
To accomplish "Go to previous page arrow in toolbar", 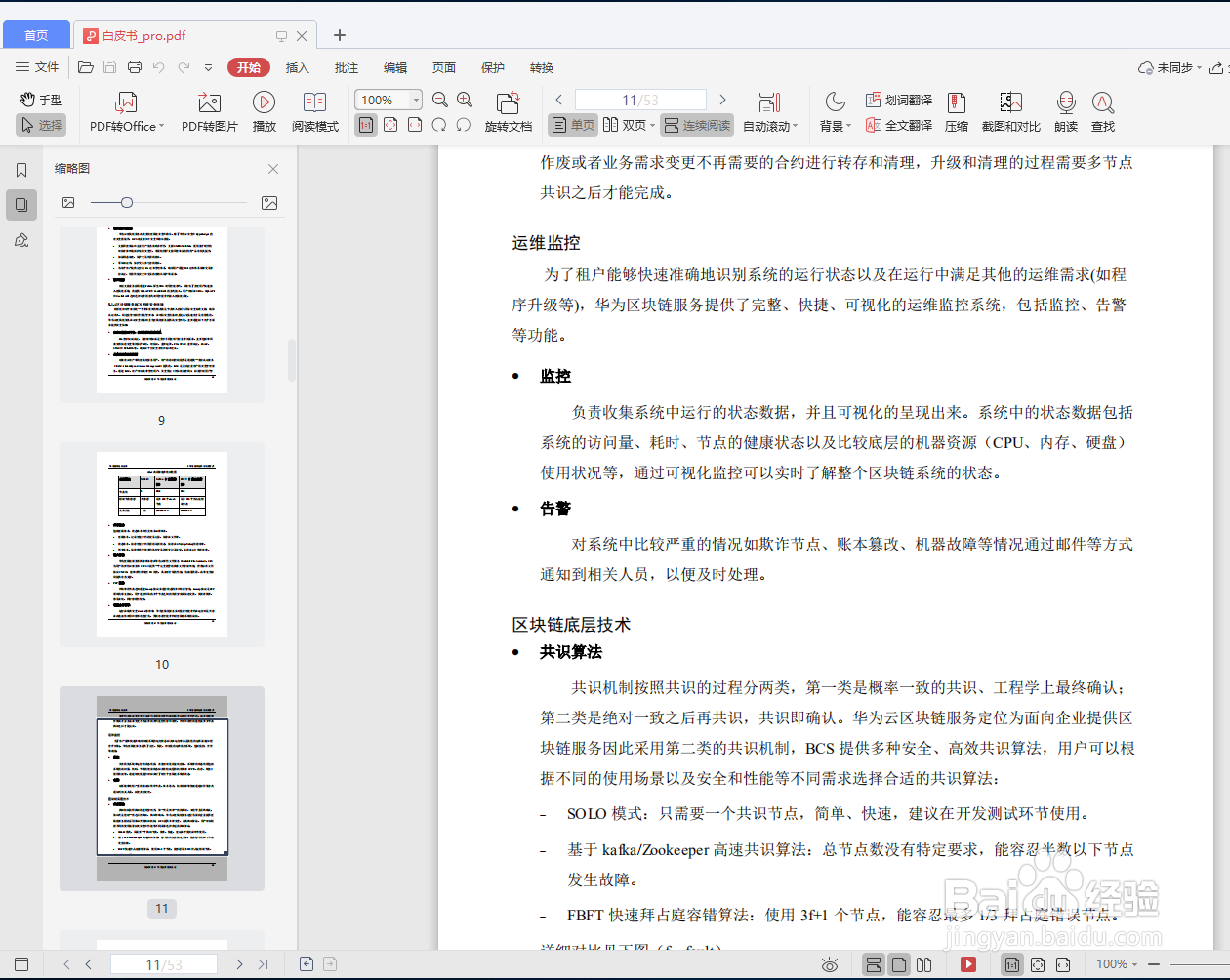I will point(559,100).
